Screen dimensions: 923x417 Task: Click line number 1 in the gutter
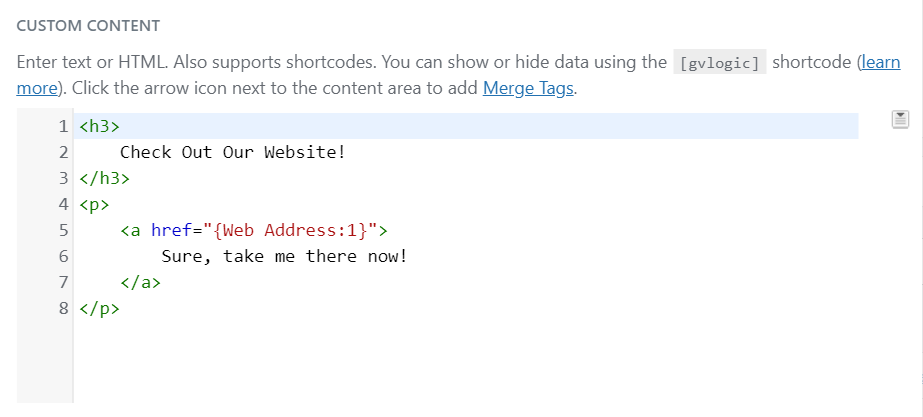62,127
